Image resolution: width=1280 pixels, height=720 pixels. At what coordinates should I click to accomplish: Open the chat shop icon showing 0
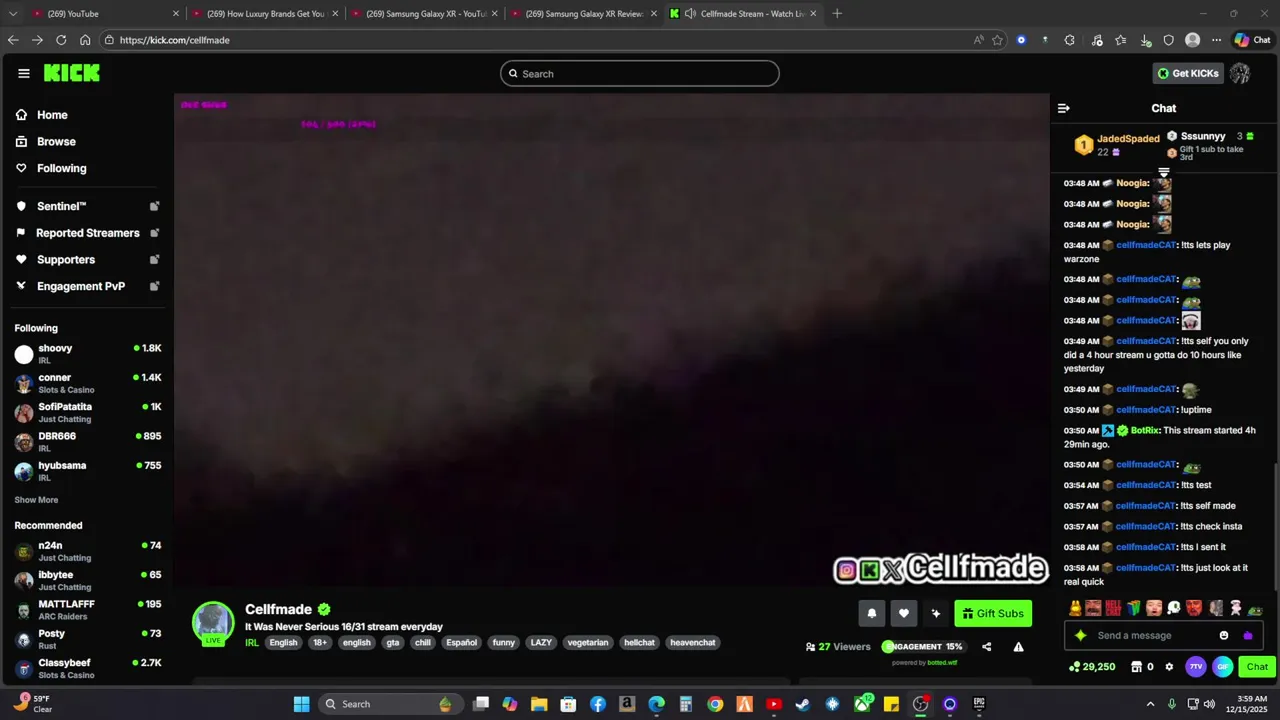click(1142, 667)
